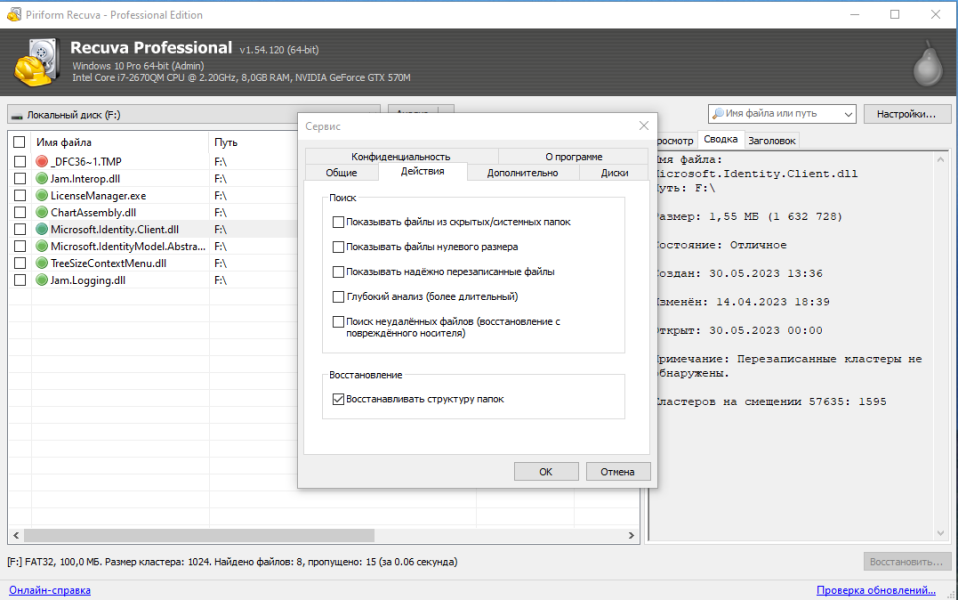Check the box for Jam.Interop.dll
958x600 pixels.
pyautogui.click(x=20, y=178)
